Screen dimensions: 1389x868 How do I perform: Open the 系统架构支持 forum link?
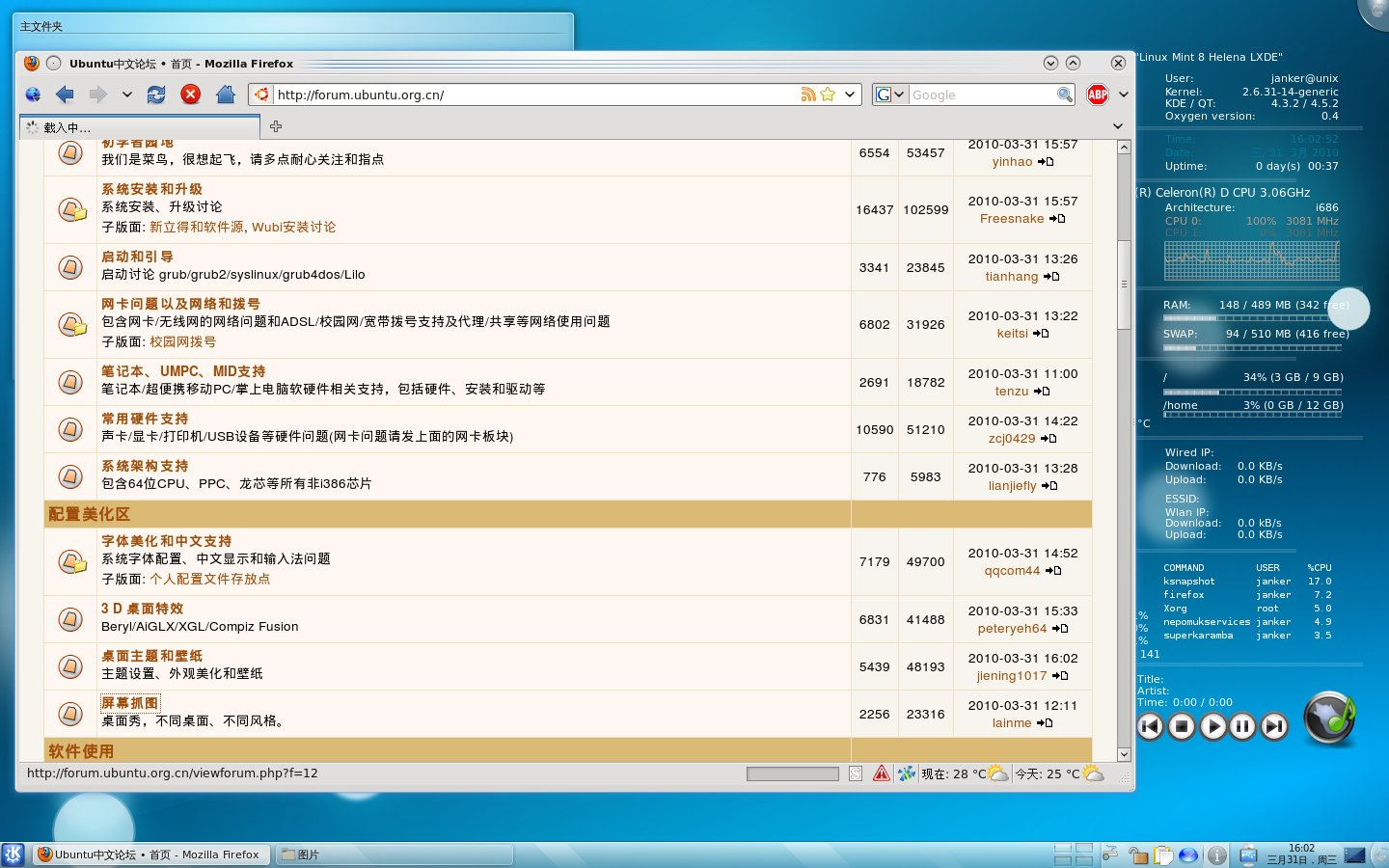click(x=145, y=466)
